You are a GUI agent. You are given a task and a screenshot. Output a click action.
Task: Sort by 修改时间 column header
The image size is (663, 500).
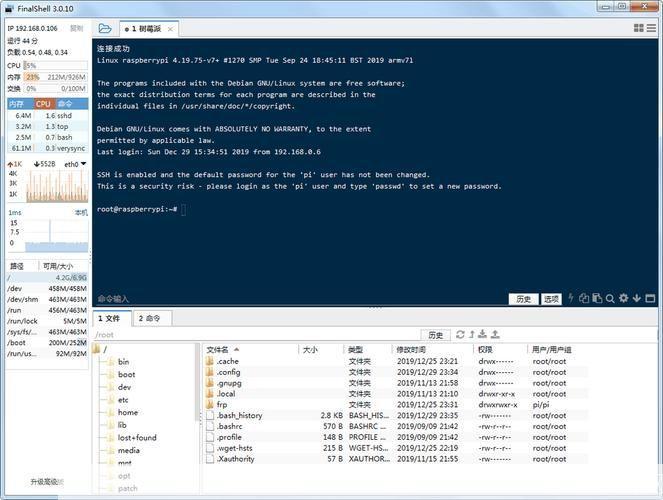pos(432,350)
